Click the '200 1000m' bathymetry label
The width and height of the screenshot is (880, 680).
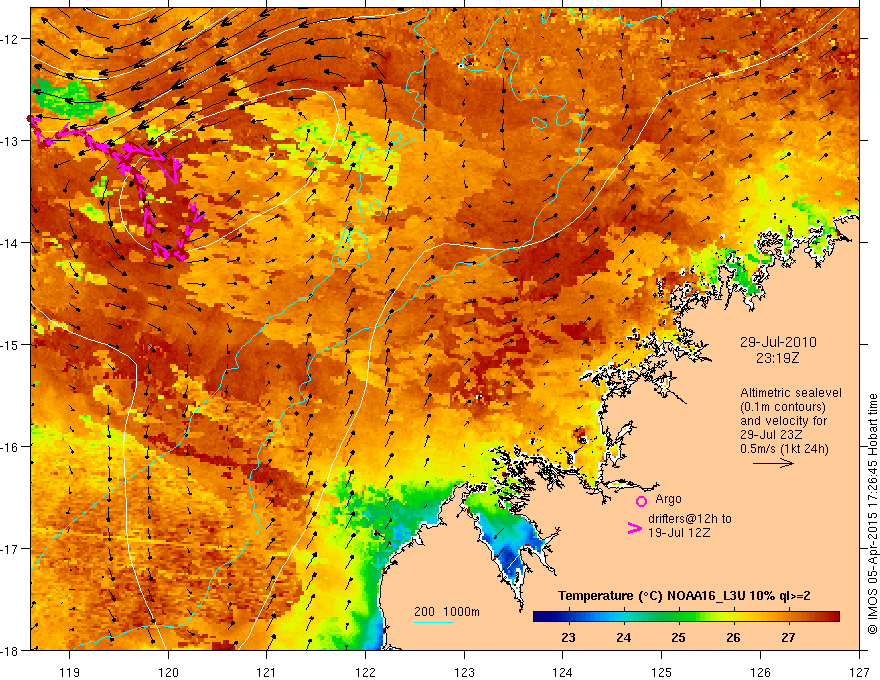[447, 612]
